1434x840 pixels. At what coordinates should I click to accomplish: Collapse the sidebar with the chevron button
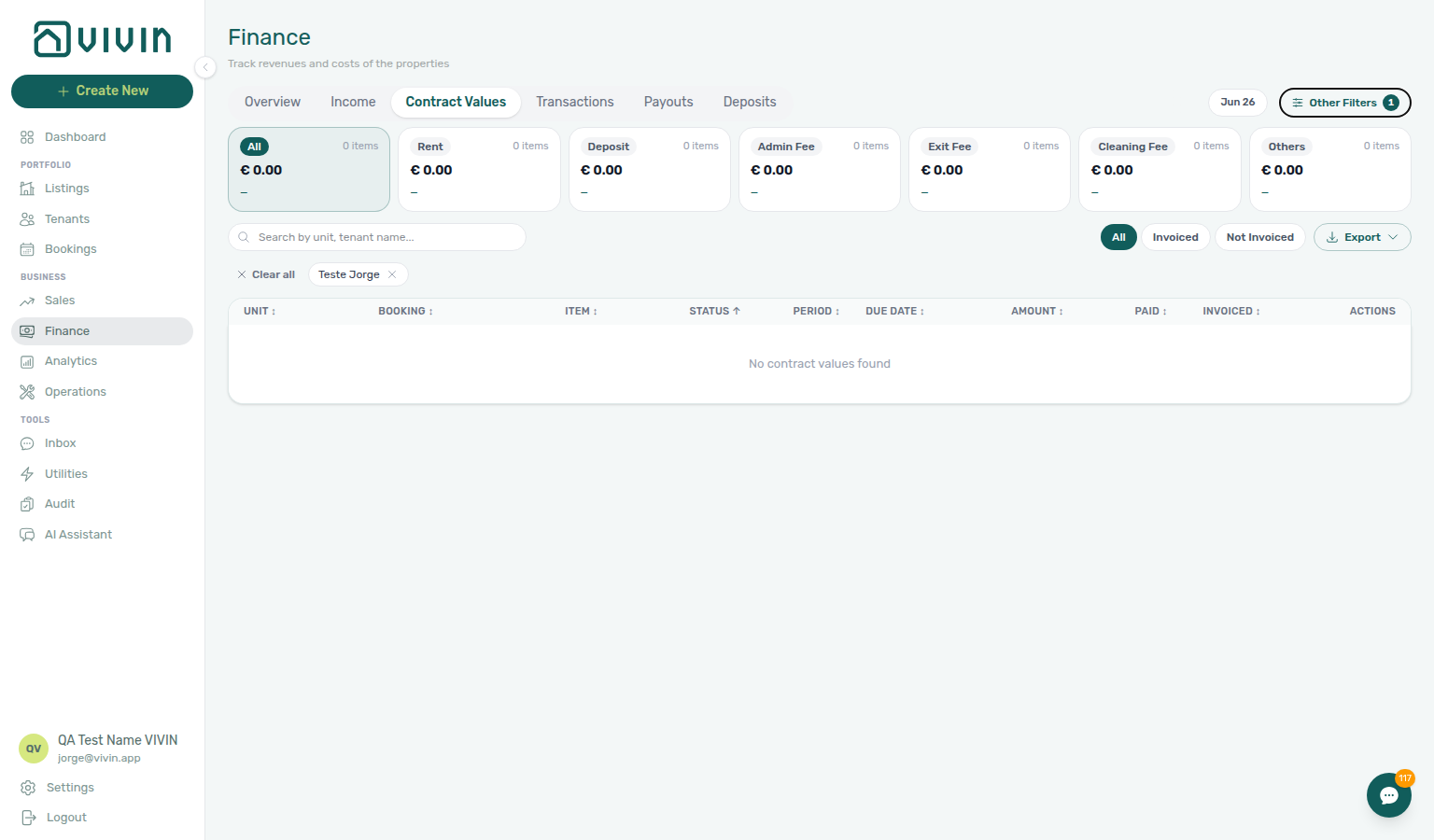tap(205, 67)
